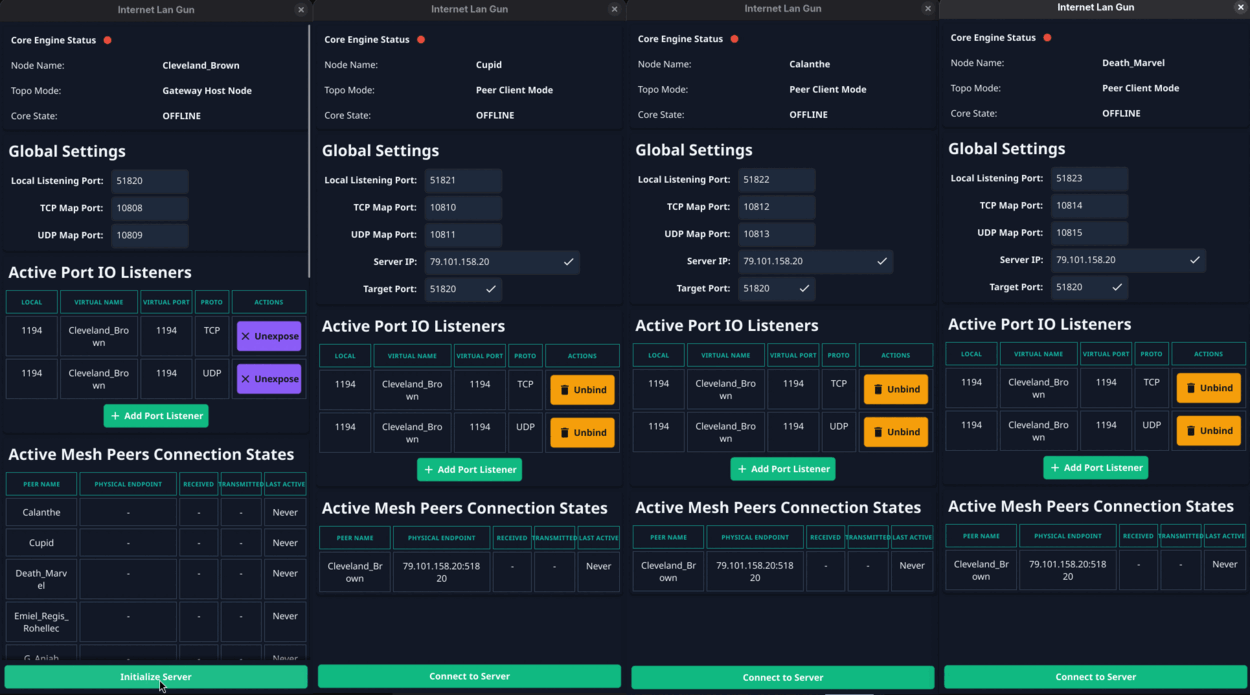The image size is (1250, 695).
Task: Click OFFLINE core state in Cleveland_Brown window
Action: click(x=182, y=116)
